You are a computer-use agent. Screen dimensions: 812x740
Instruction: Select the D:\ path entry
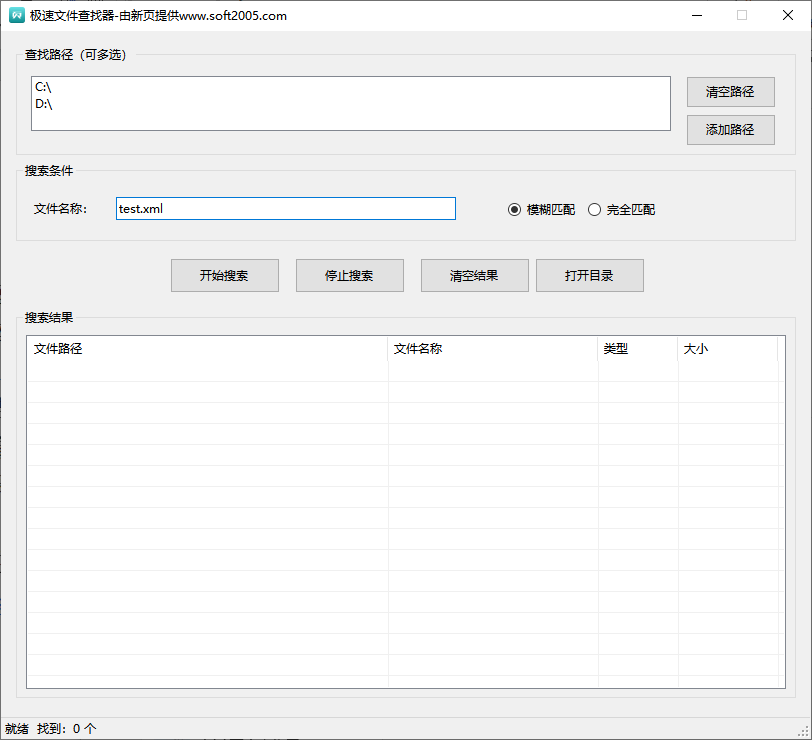point(43,103)
